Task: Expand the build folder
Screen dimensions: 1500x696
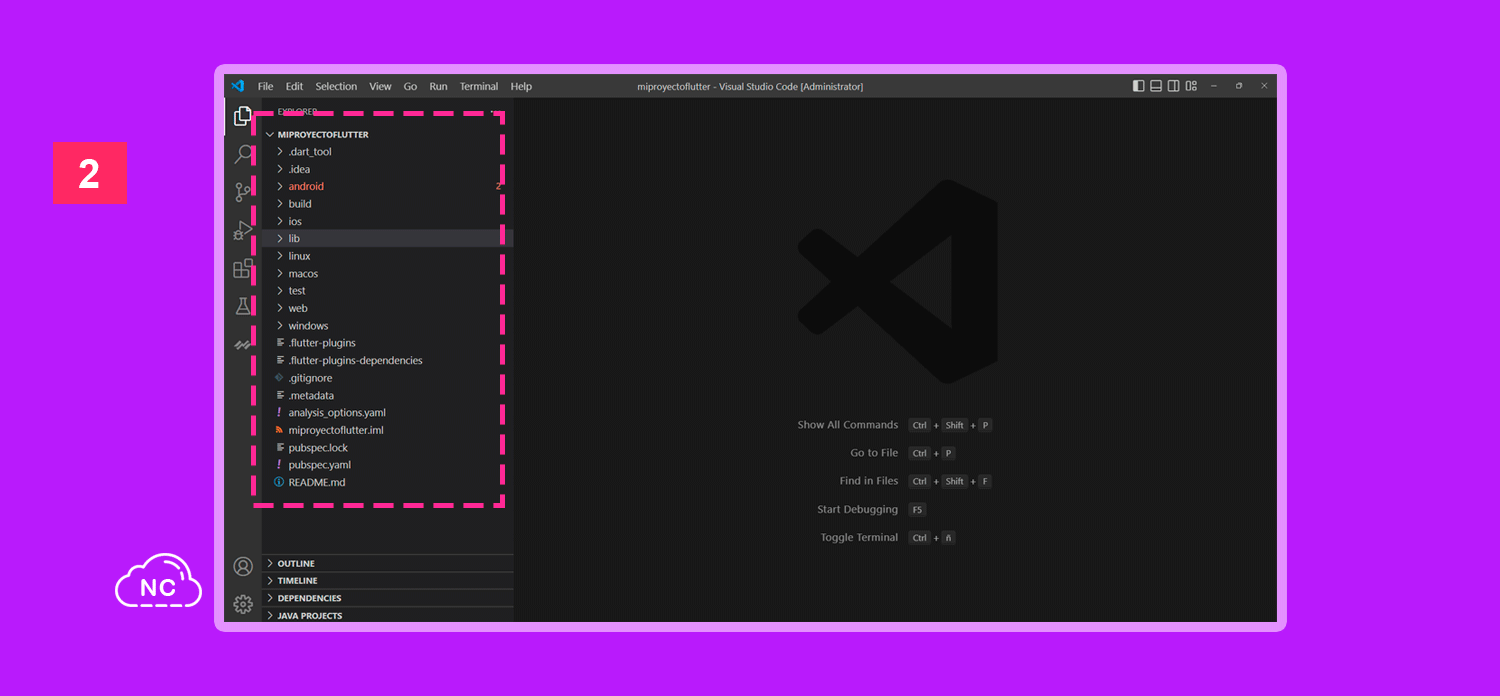Action: tap(387, 204)
